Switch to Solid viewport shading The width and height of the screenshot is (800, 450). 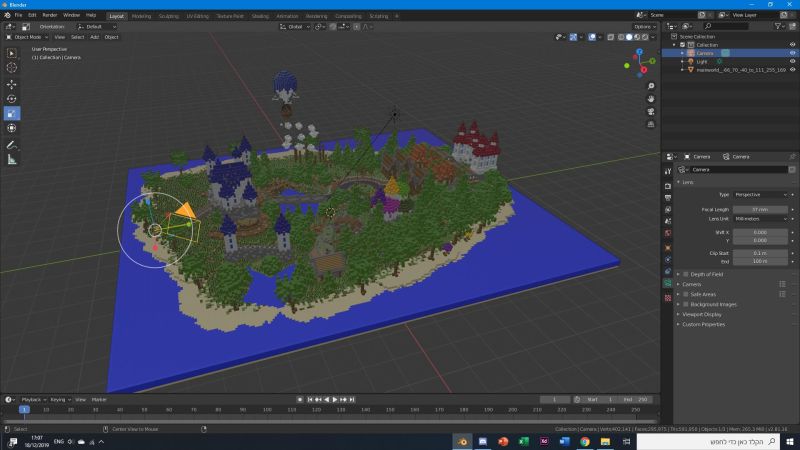coord(629,37)
